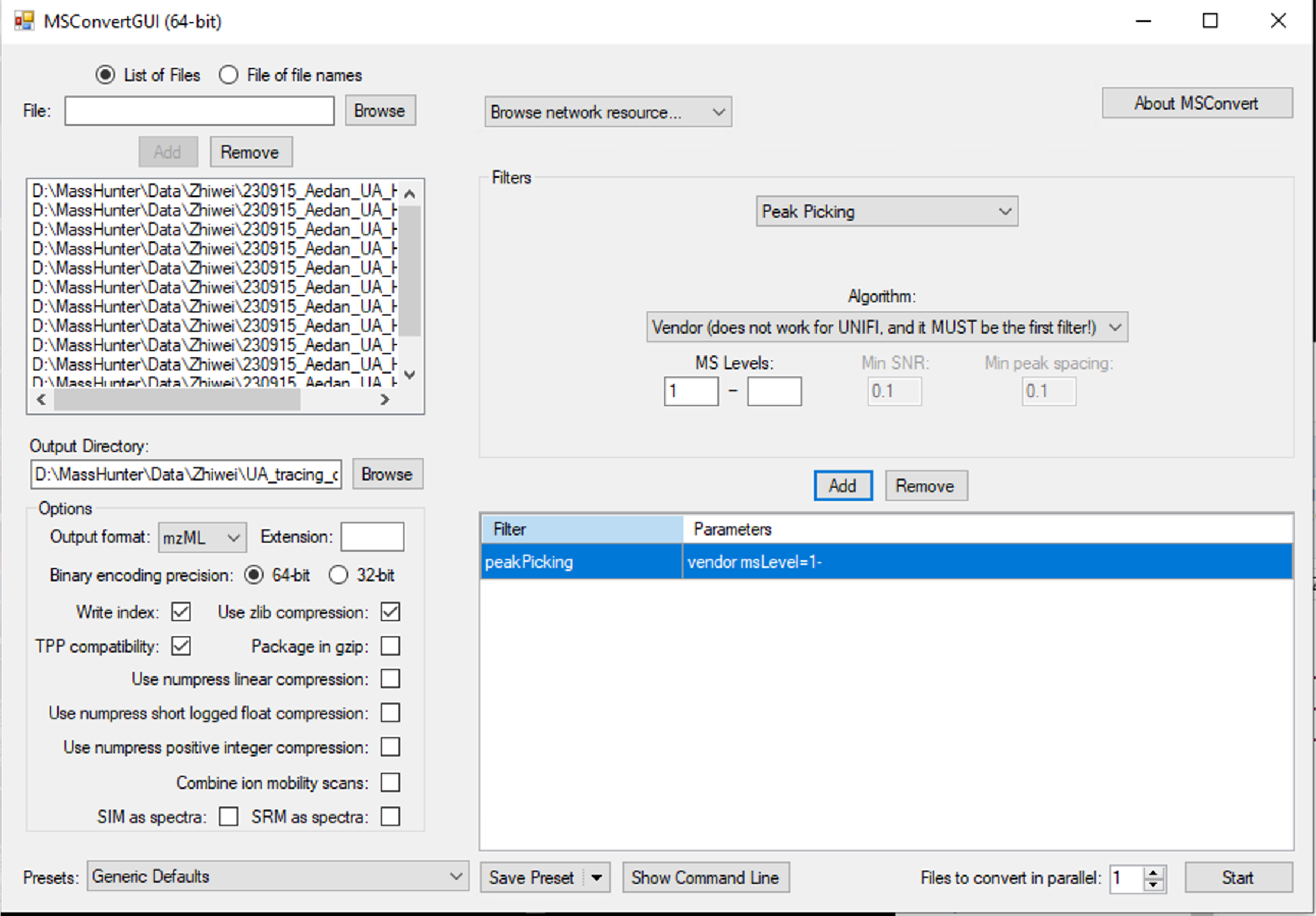The height and width of the screenshot is (916, 1316).
Task: Select the List of Files radio button
Action: click(x=105, y=75)
